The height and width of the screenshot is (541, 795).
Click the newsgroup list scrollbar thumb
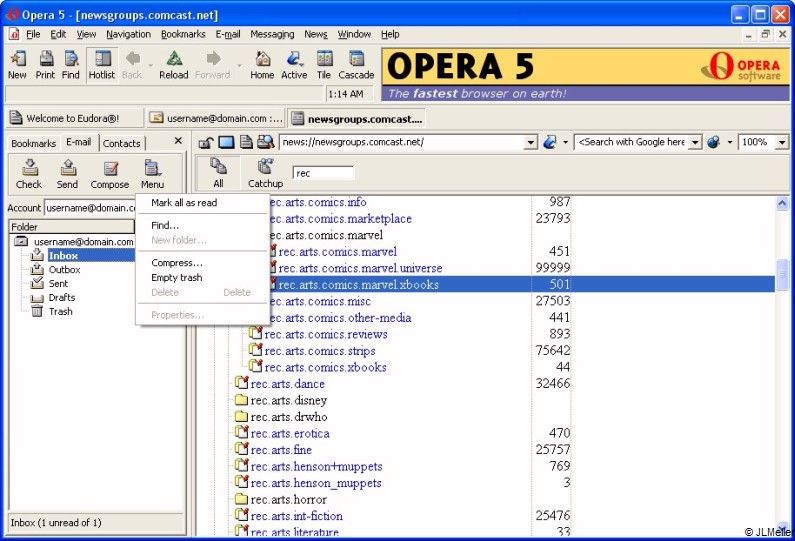click(x=782, y=274)
